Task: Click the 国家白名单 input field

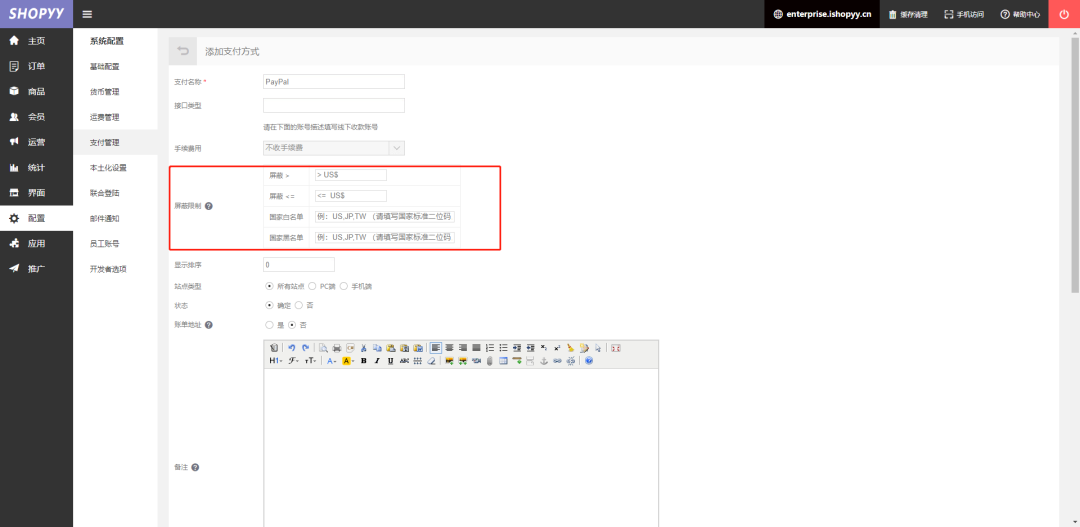Action: coord(385,216)
